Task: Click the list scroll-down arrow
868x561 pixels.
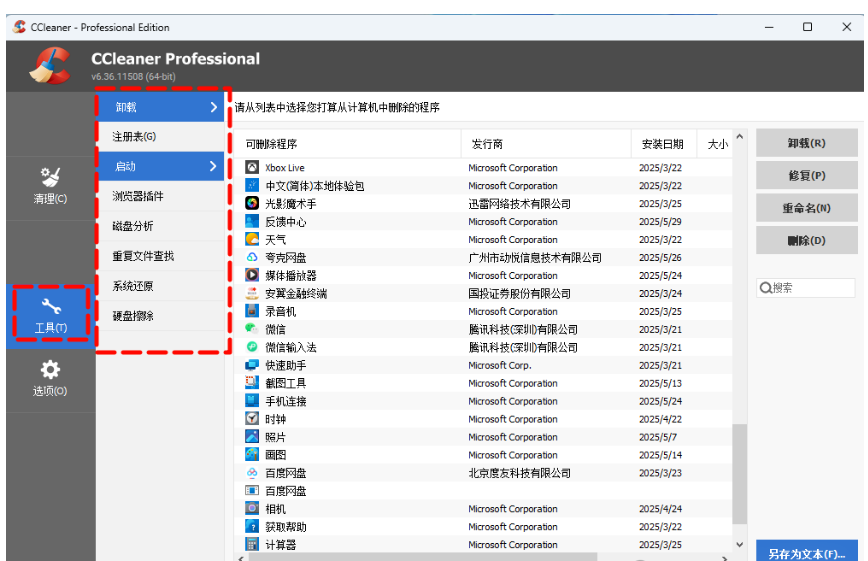Action: [x=740, y=544]
